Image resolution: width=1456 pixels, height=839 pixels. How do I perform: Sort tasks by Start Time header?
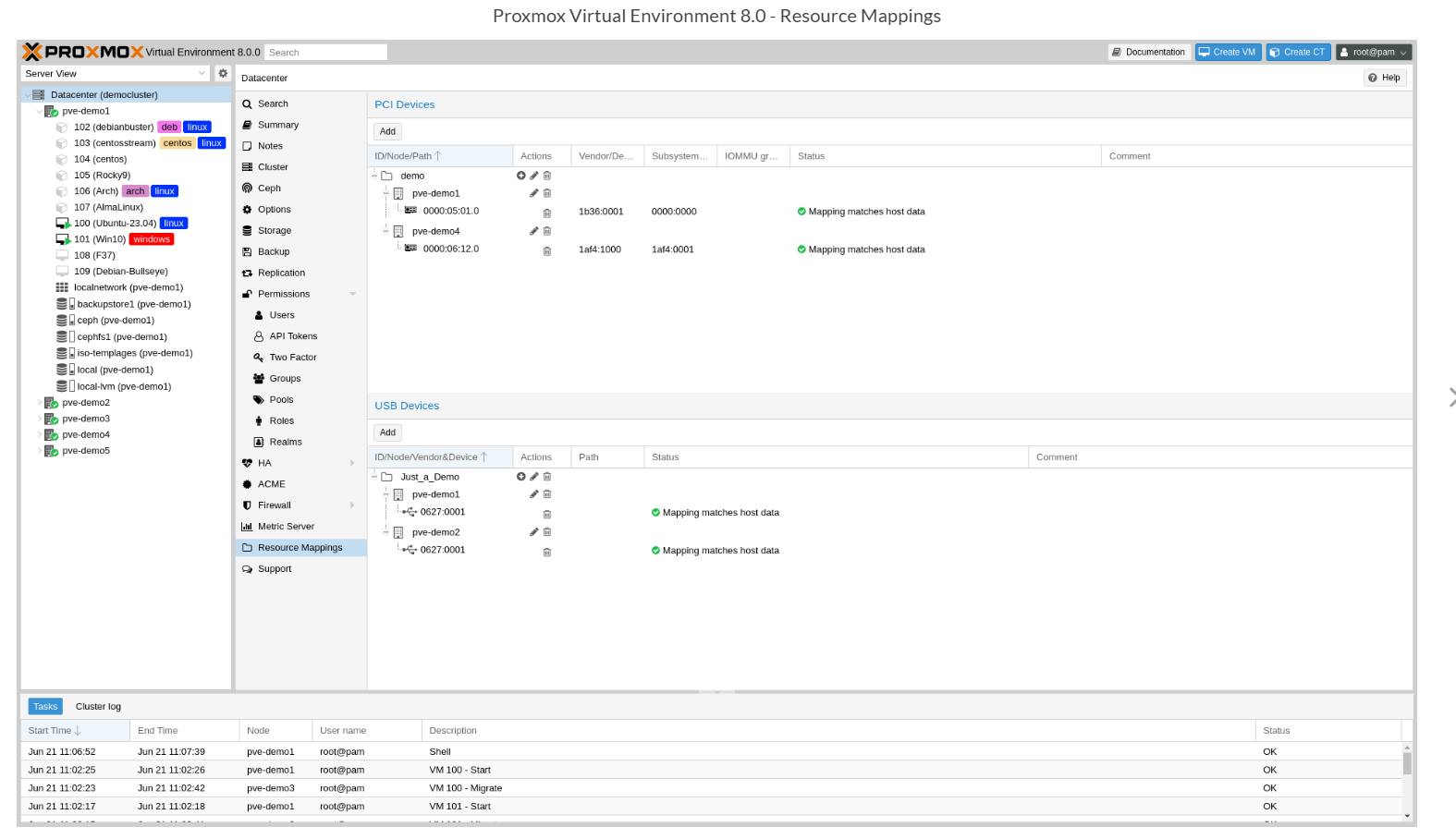[75, 730]
